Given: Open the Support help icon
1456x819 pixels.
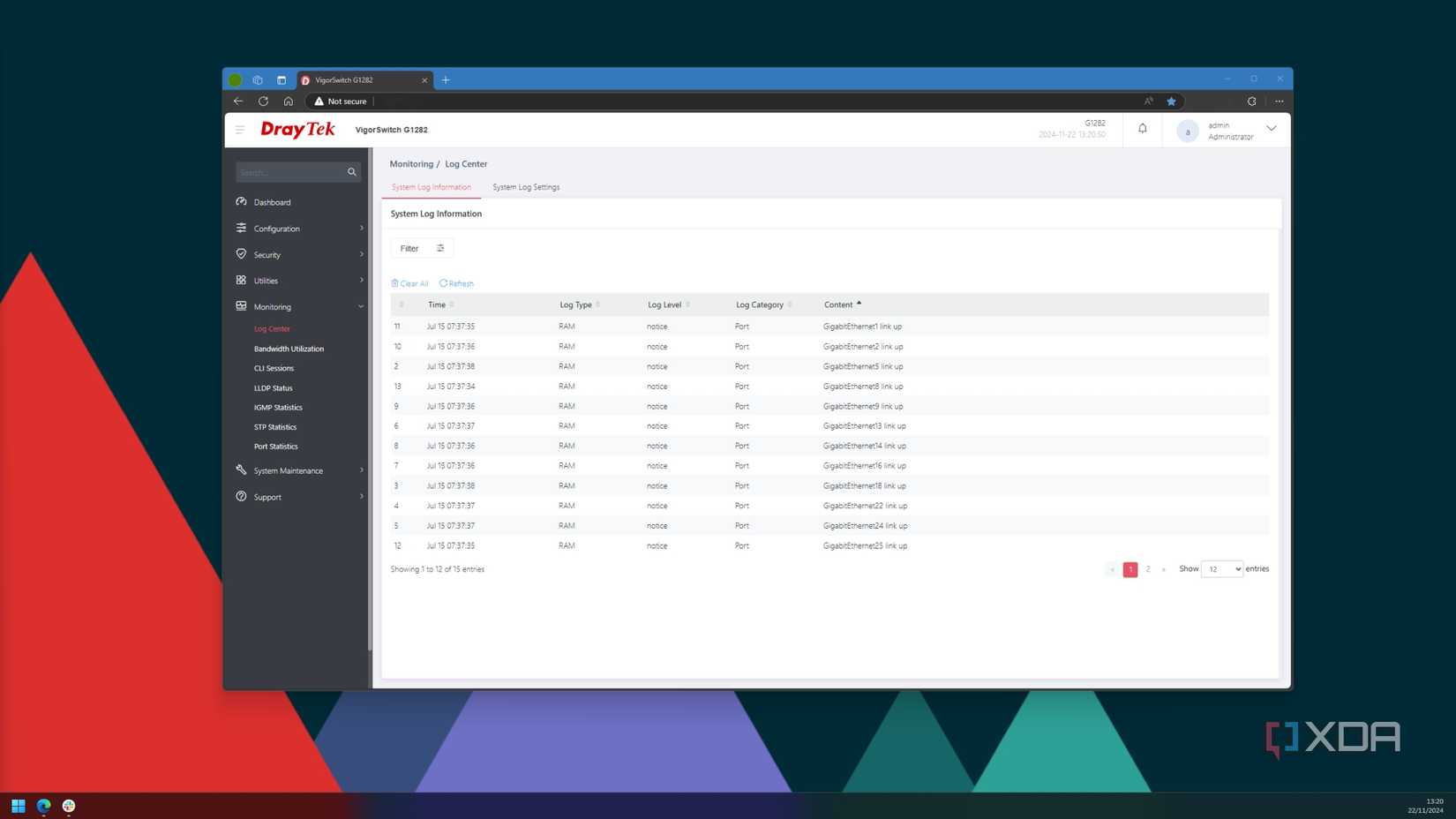Looking at the screenshot, I should 242,497.
